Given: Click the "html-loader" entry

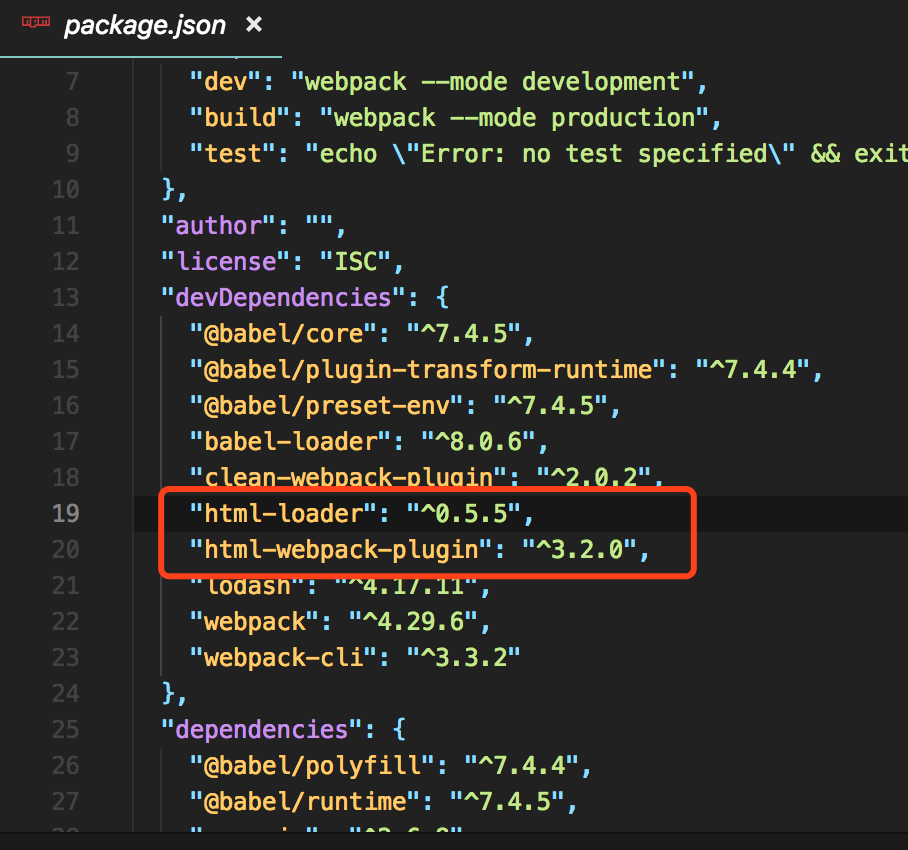Looking at the screenshot, I should pos(284,514).
